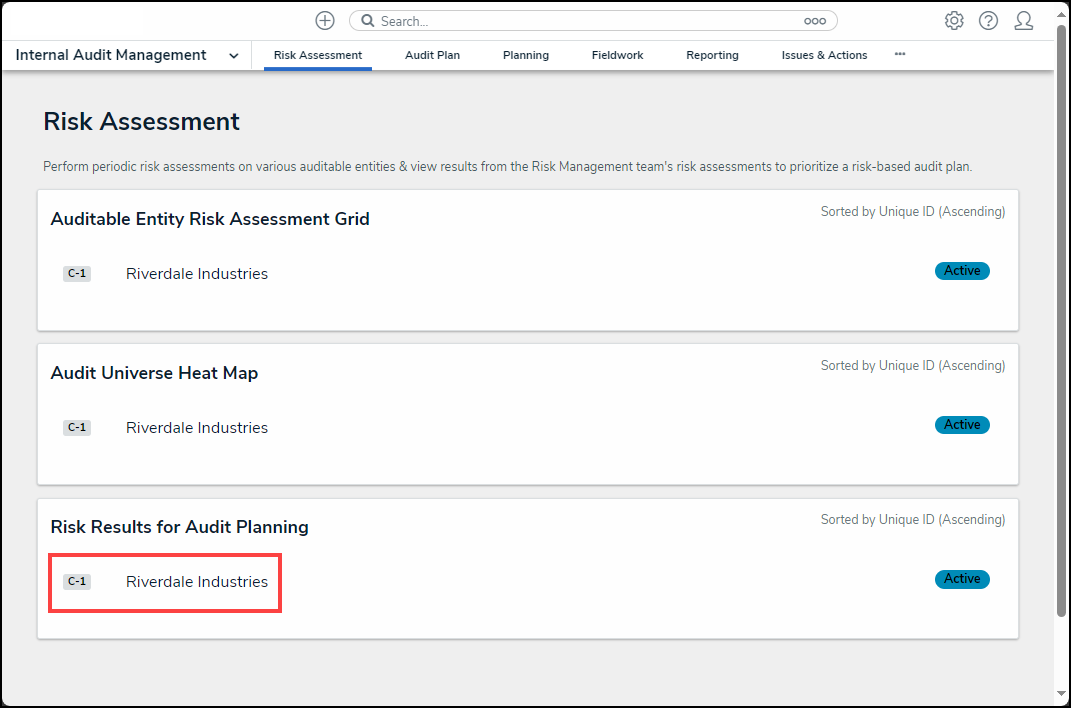Viewport: 1071px width, 708px height.
Task: Open the settings gear icon
Action: [x=954, y=21]
